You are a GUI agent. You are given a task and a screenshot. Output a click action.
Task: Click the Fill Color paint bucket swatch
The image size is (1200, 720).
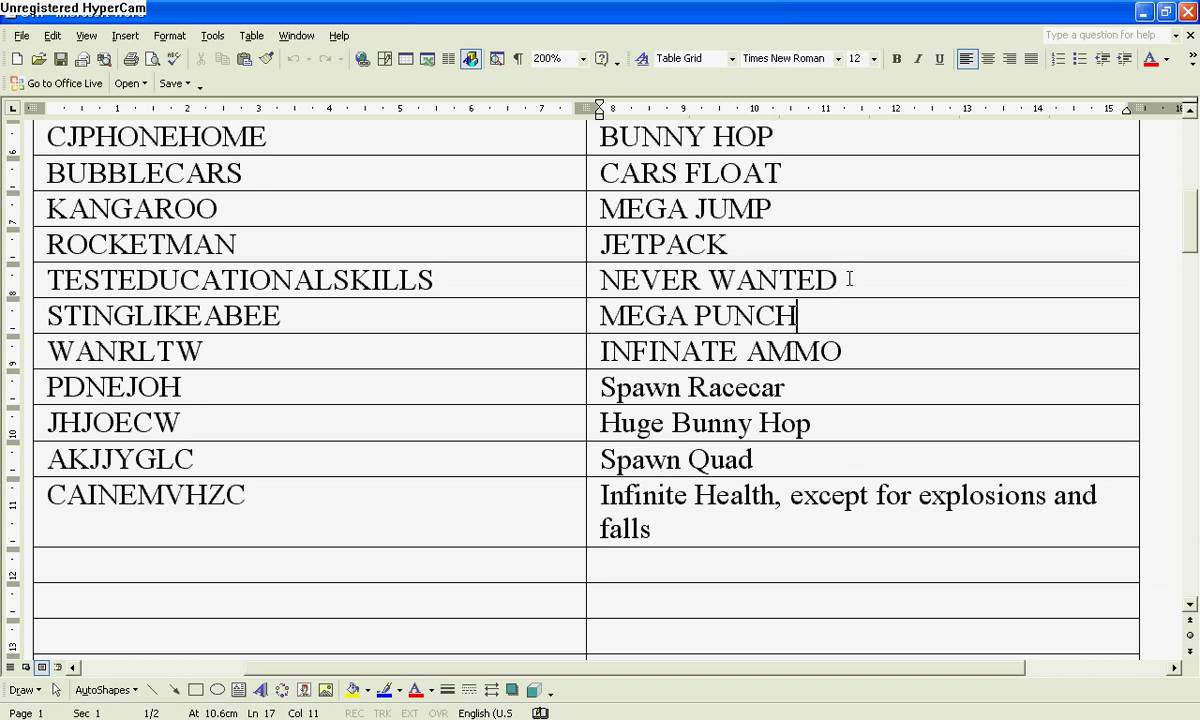(352, 690)
